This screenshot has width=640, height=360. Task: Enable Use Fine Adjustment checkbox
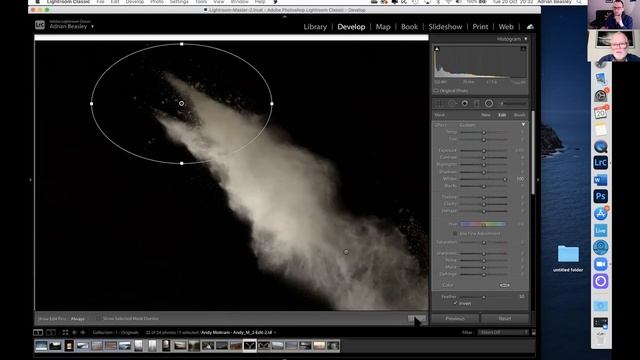pos(455,233)
